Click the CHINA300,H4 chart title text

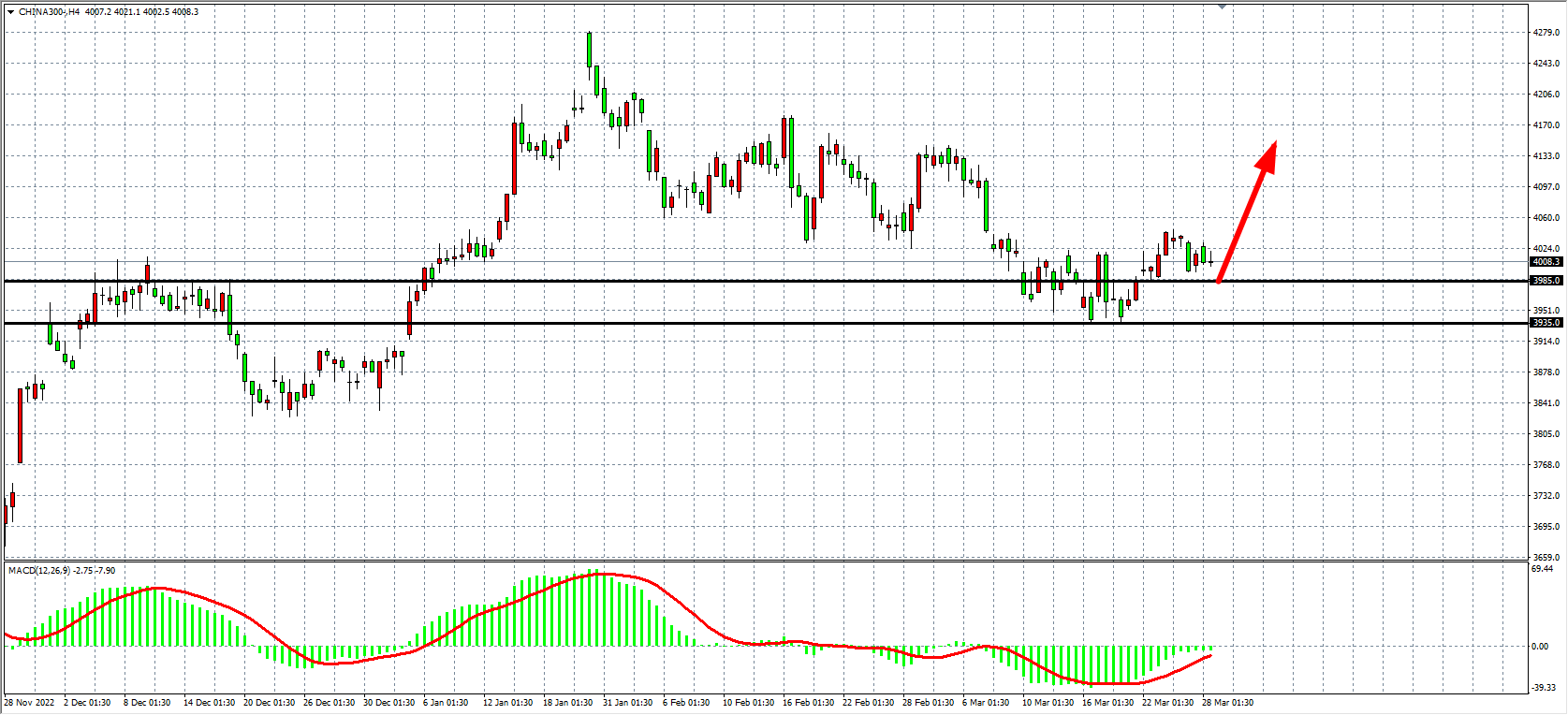point(49,12)
